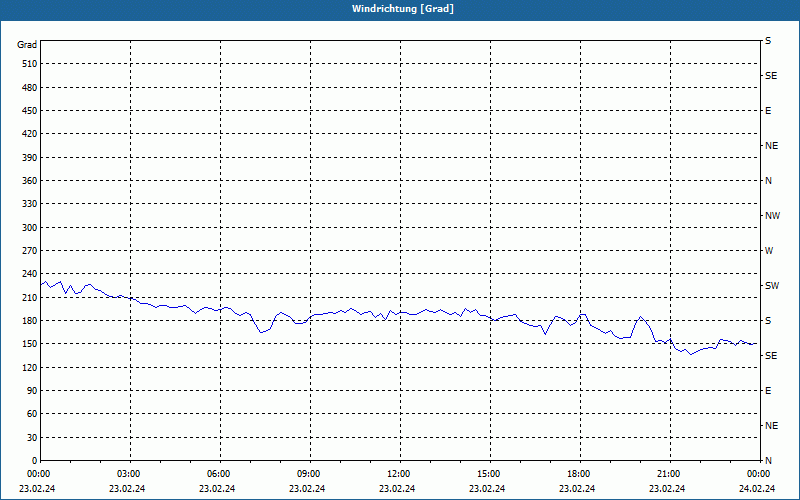This screenshot has width=800, height=500.
Task: Select the 23.02.24 date below 12:00
Action: (397, 489)
